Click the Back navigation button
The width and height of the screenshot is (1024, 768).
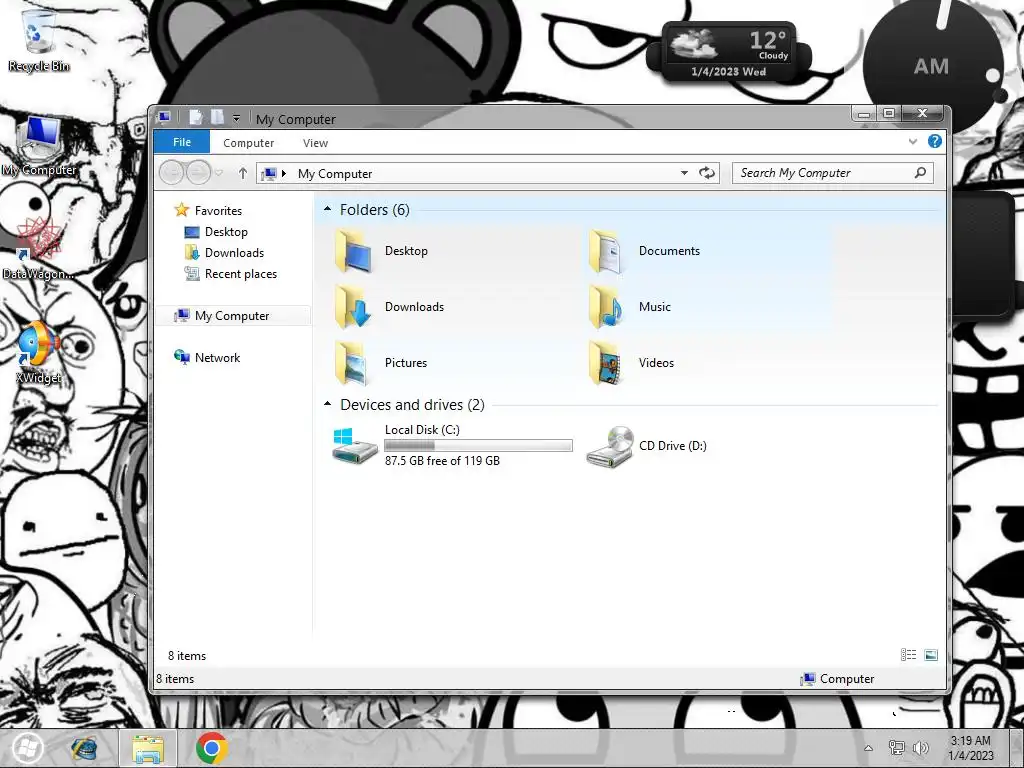pyautogui.click(x=172, y=173)
